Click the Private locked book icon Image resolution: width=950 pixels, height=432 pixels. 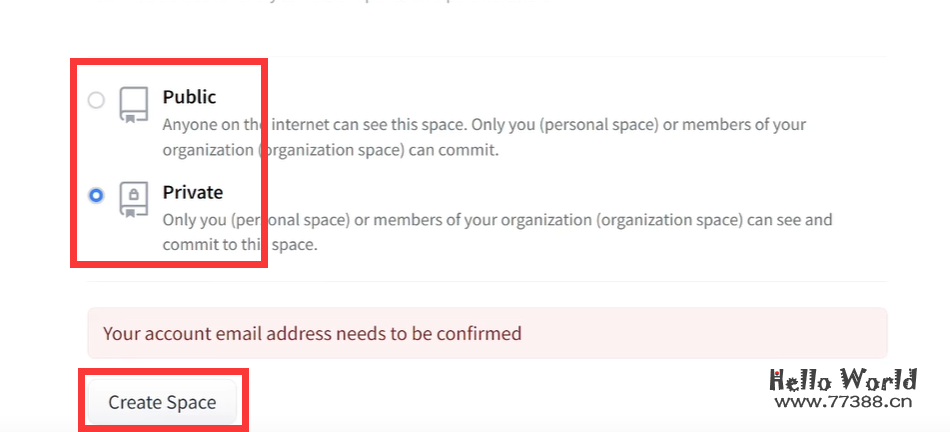(132, 198)
